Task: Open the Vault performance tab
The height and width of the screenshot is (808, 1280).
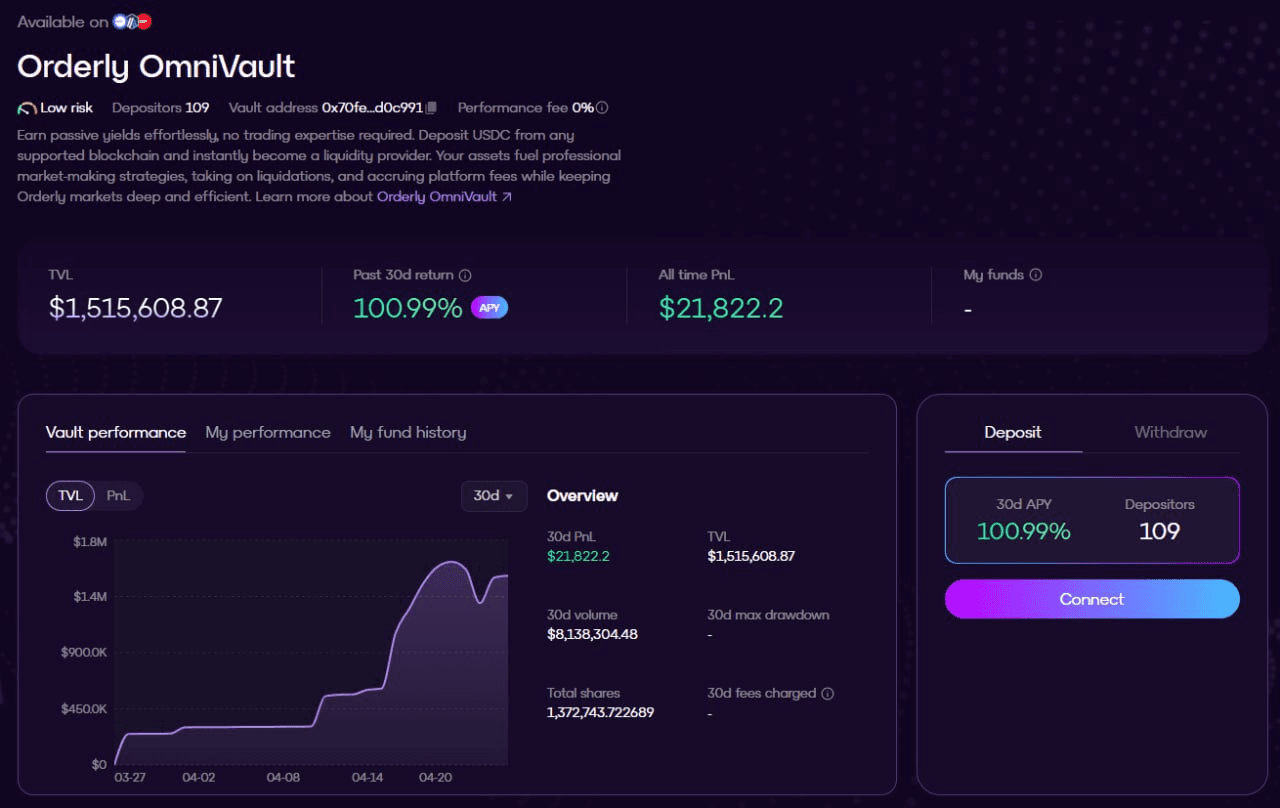Action: tap(116, 433)
